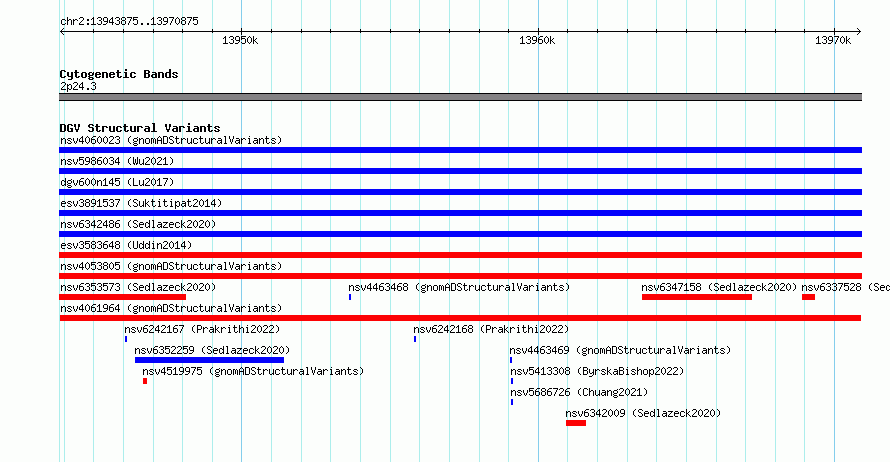The height and width of the screenshot is (462, 890).
Task: Click the red bar under nsv4053805
Action: click(460, 276)
